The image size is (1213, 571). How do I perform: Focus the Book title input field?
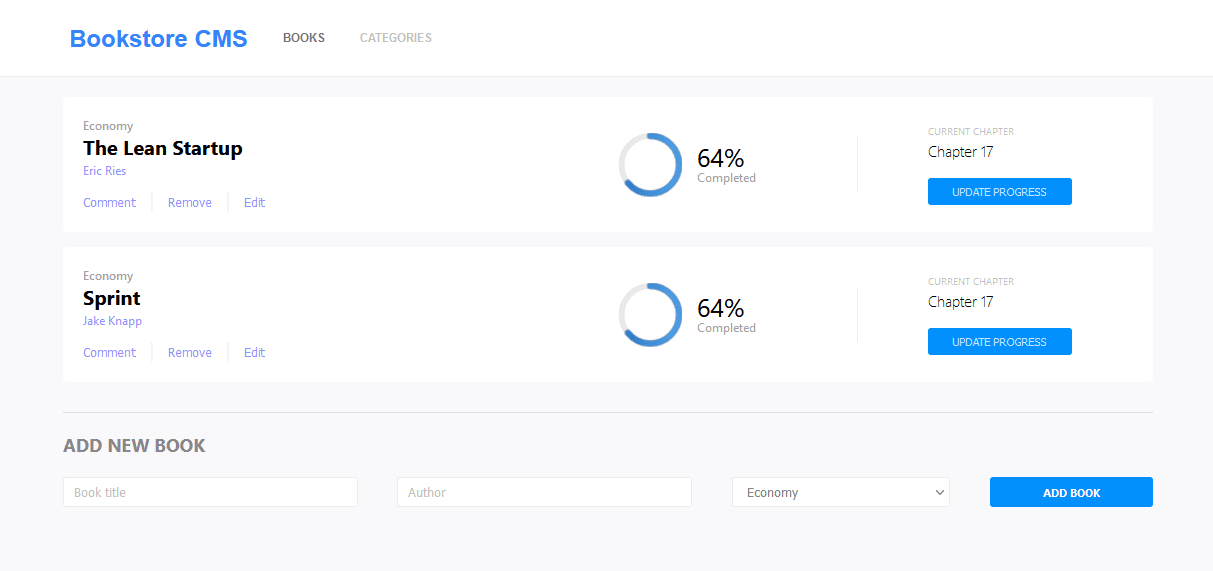point(210,492)
